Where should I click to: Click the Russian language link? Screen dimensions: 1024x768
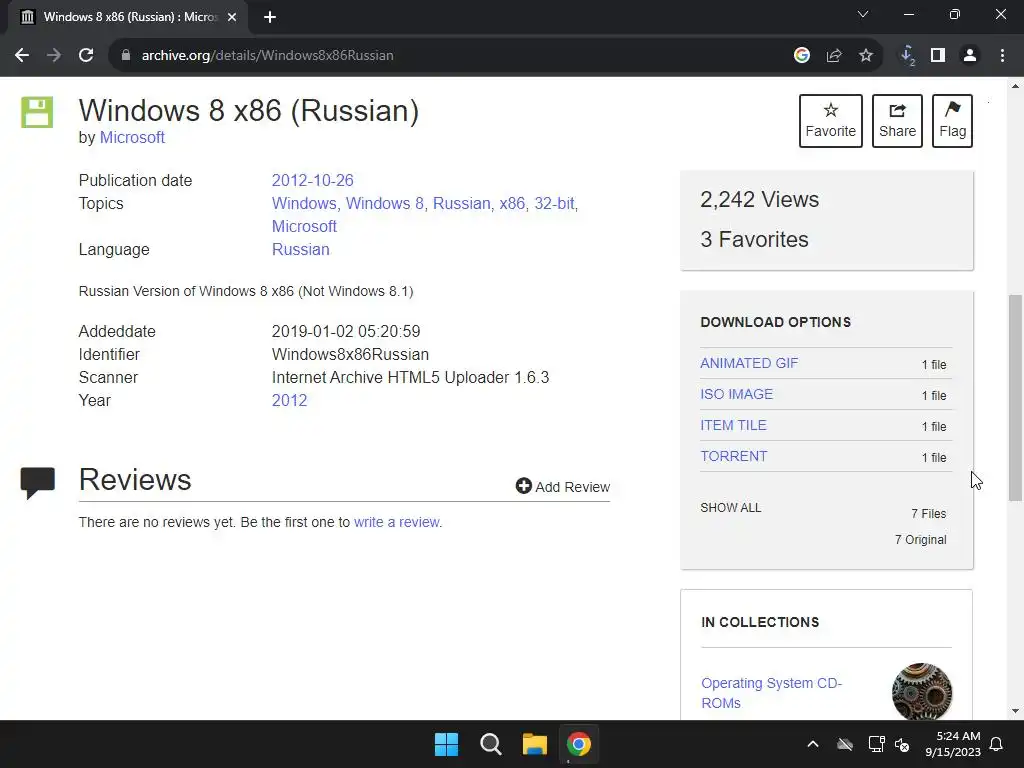[x=300, y=249]
